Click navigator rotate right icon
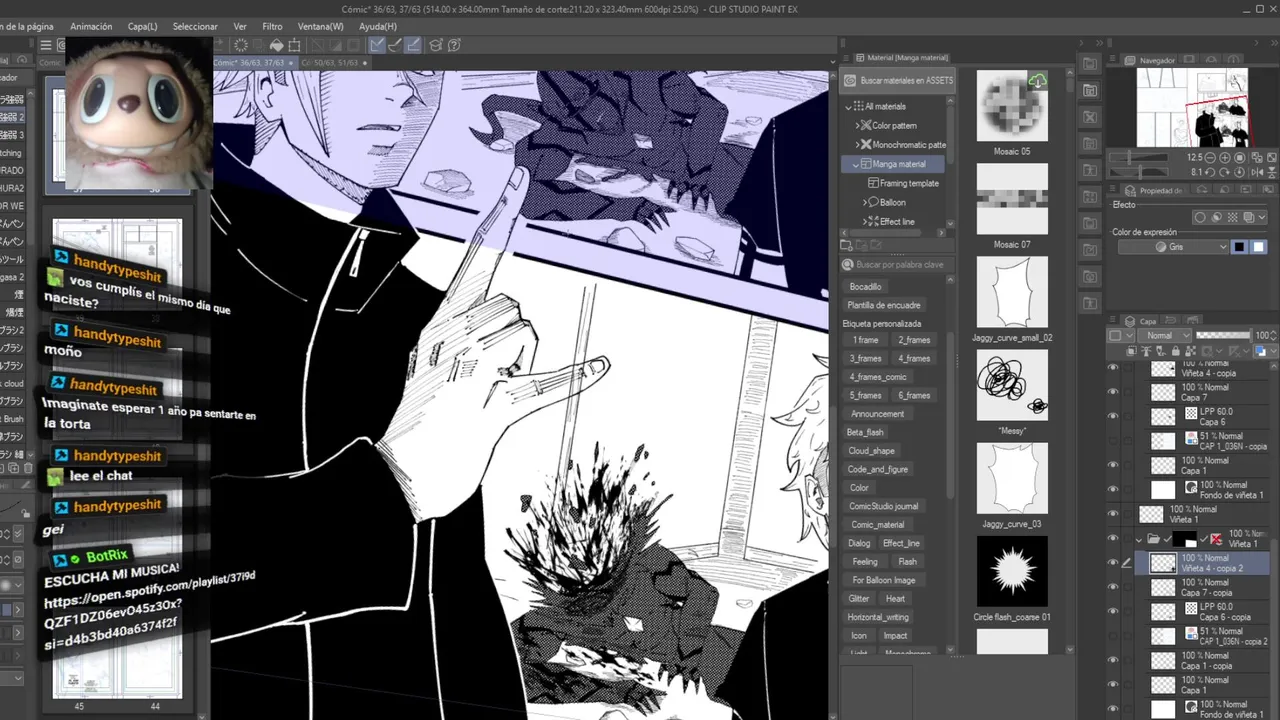The height and width of the screenshot is (720, 1280). coord(1225,172)
